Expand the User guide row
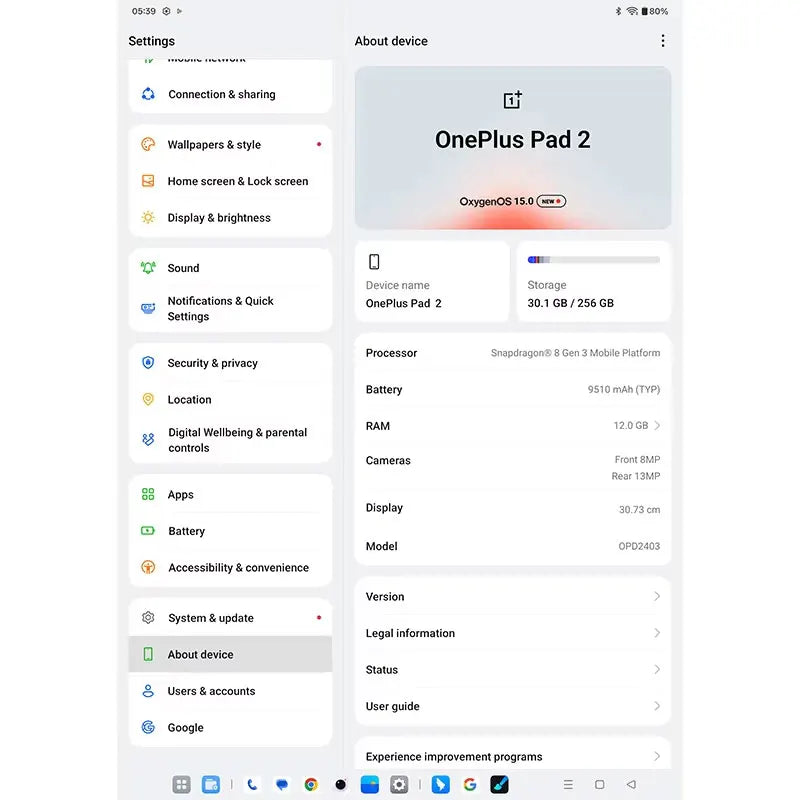 pos(513,706)
